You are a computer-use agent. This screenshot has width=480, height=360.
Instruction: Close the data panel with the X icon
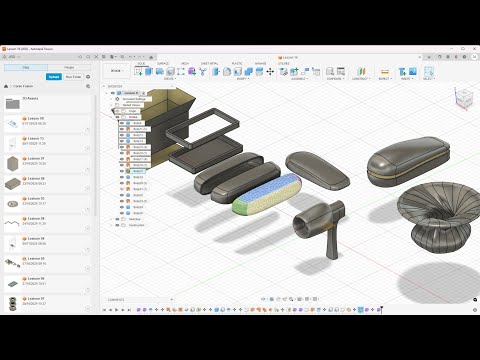96,57
